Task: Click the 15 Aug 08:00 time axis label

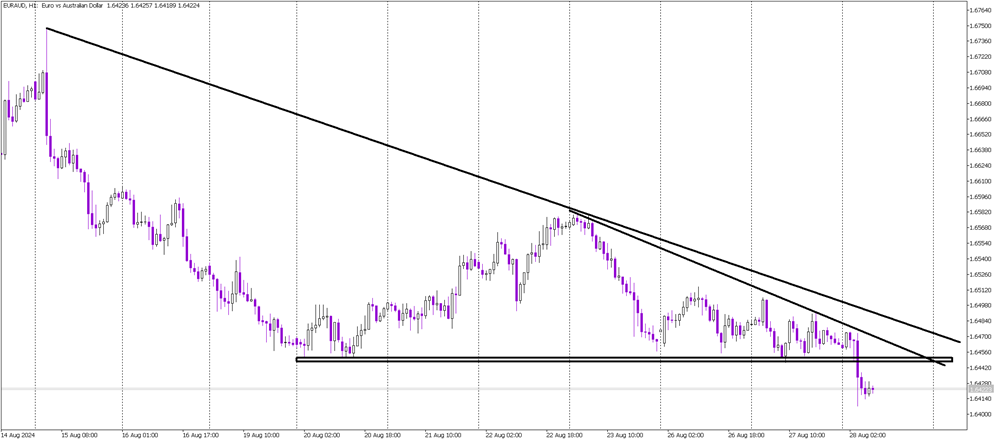Action: 80,436
